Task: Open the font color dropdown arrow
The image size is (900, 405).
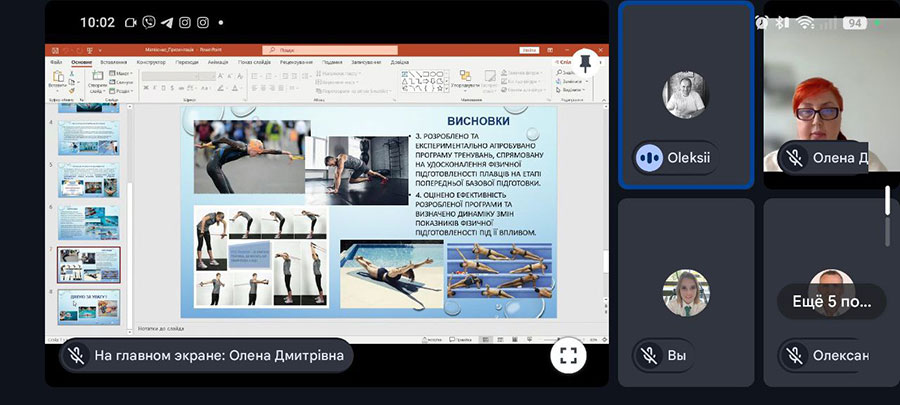Action: 241,88
